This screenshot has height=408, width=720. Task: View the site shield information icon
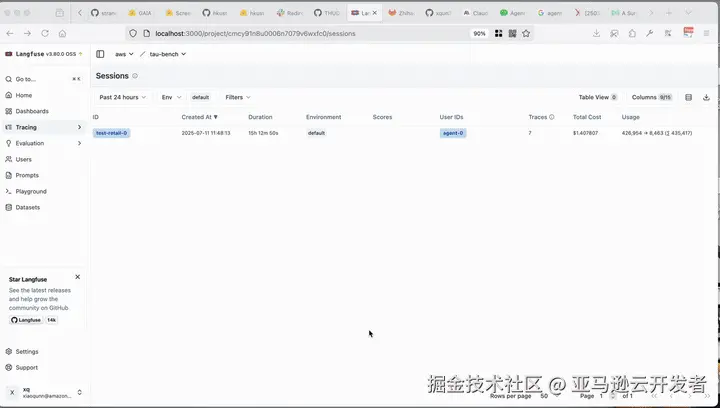click(133, 34)
